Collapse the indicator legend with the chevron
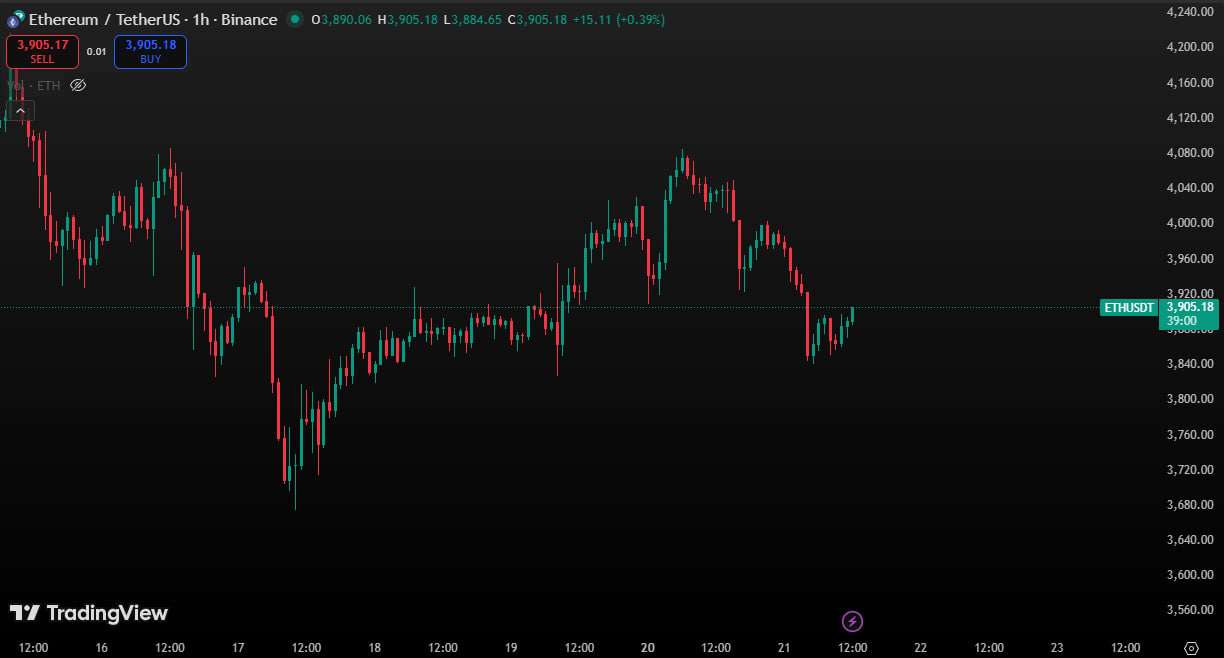The width and height of the screenshot is (1224, 658). click(21, 110)
